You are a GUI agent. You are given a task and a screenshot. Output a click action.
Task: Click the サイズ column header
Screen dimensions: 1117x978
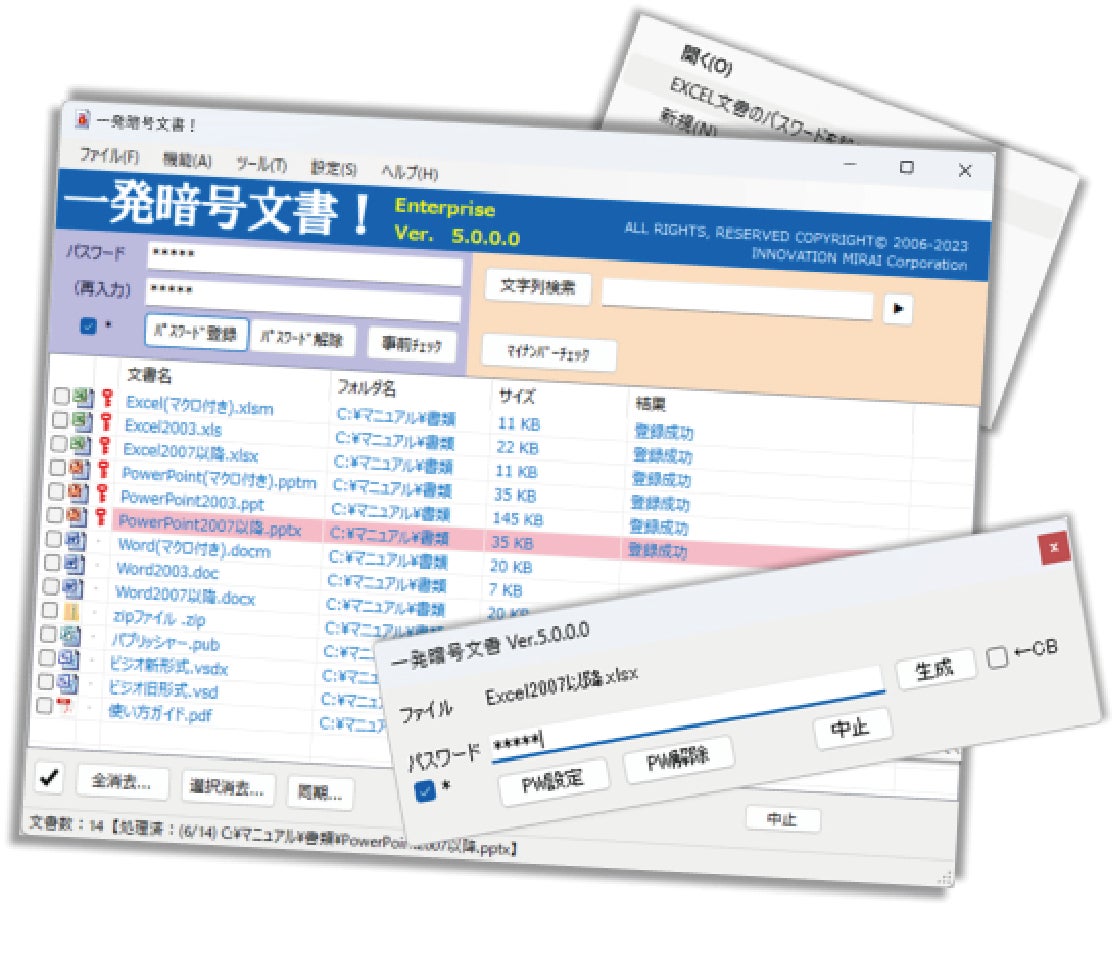(516, 396)
